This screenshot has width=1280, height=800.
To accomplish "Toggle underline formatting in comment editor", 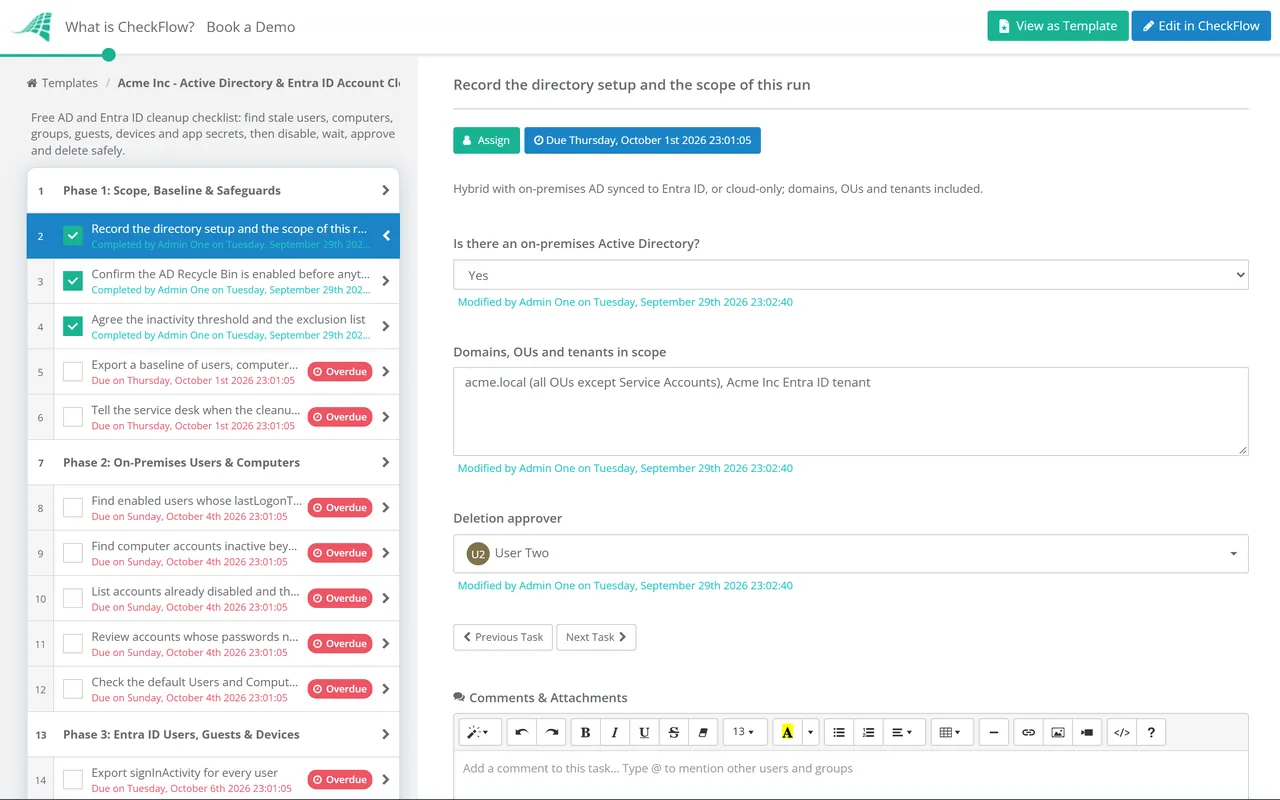I will coord(644,732).
